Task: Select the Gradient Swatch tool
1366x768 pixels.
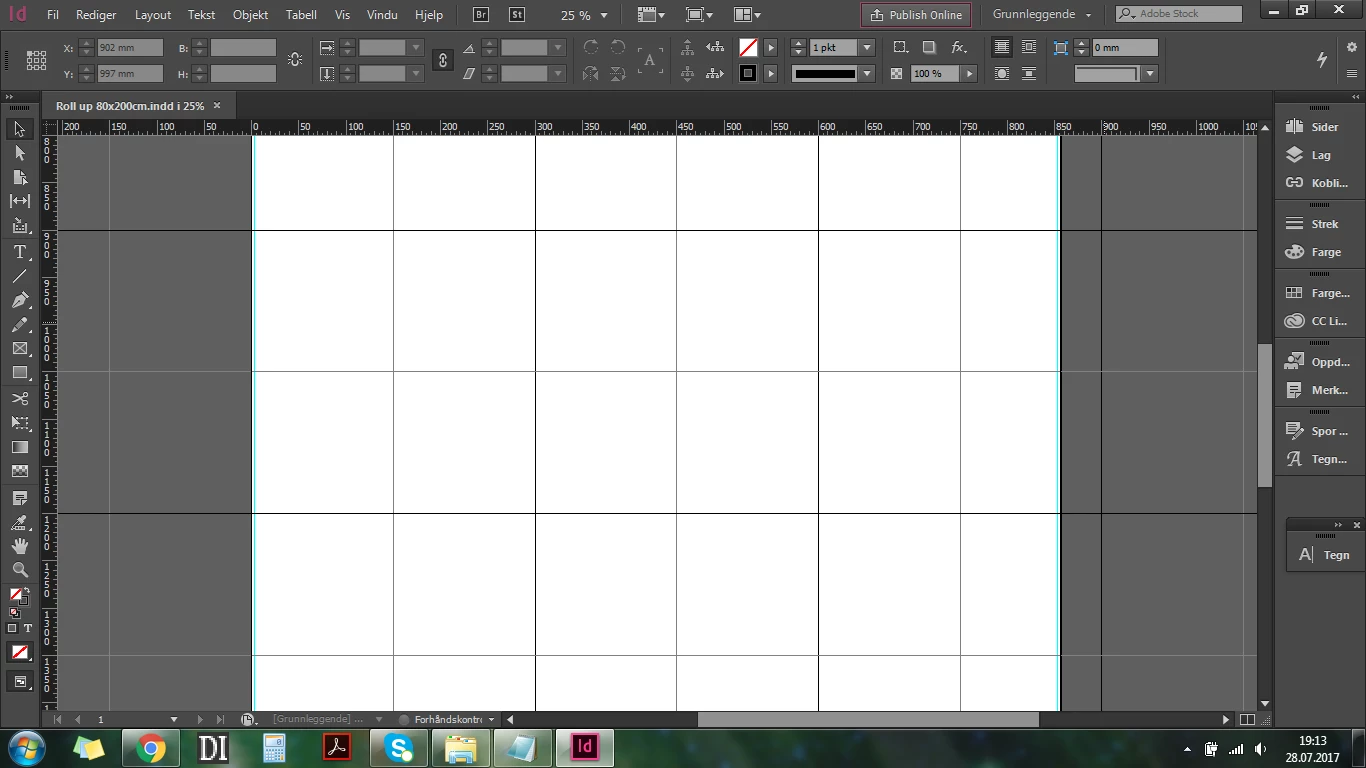Action: pyautogui.click(x=19, y=447)
